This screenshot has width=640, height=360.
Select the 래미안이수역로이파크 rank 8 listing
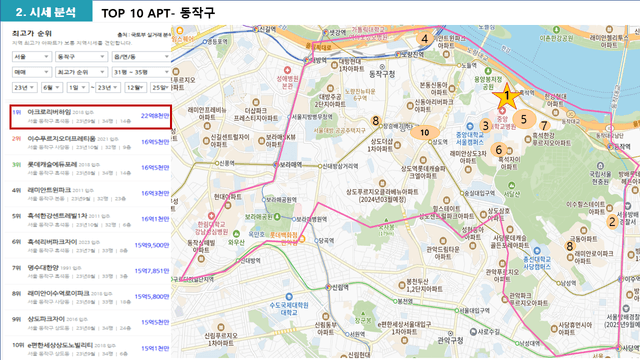coord(90,297)
